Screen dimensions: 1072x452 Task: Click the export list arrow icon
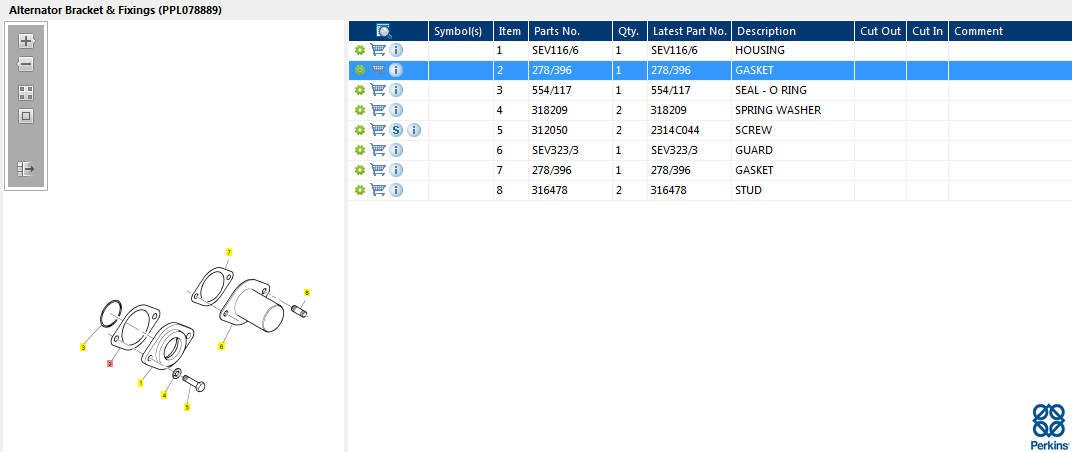tap(26, 169)
